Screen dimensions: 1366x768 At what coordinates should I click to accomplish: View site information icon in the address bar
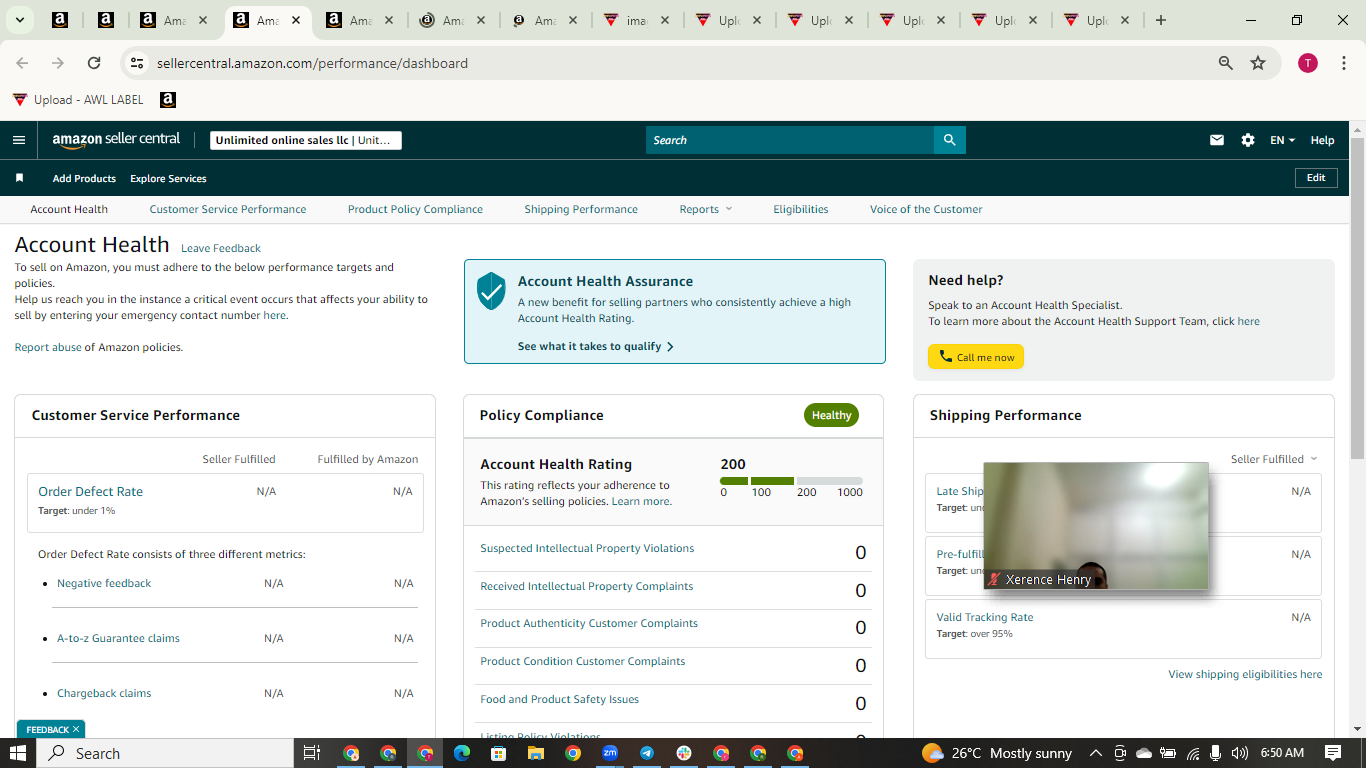click(x=138, y=63)
